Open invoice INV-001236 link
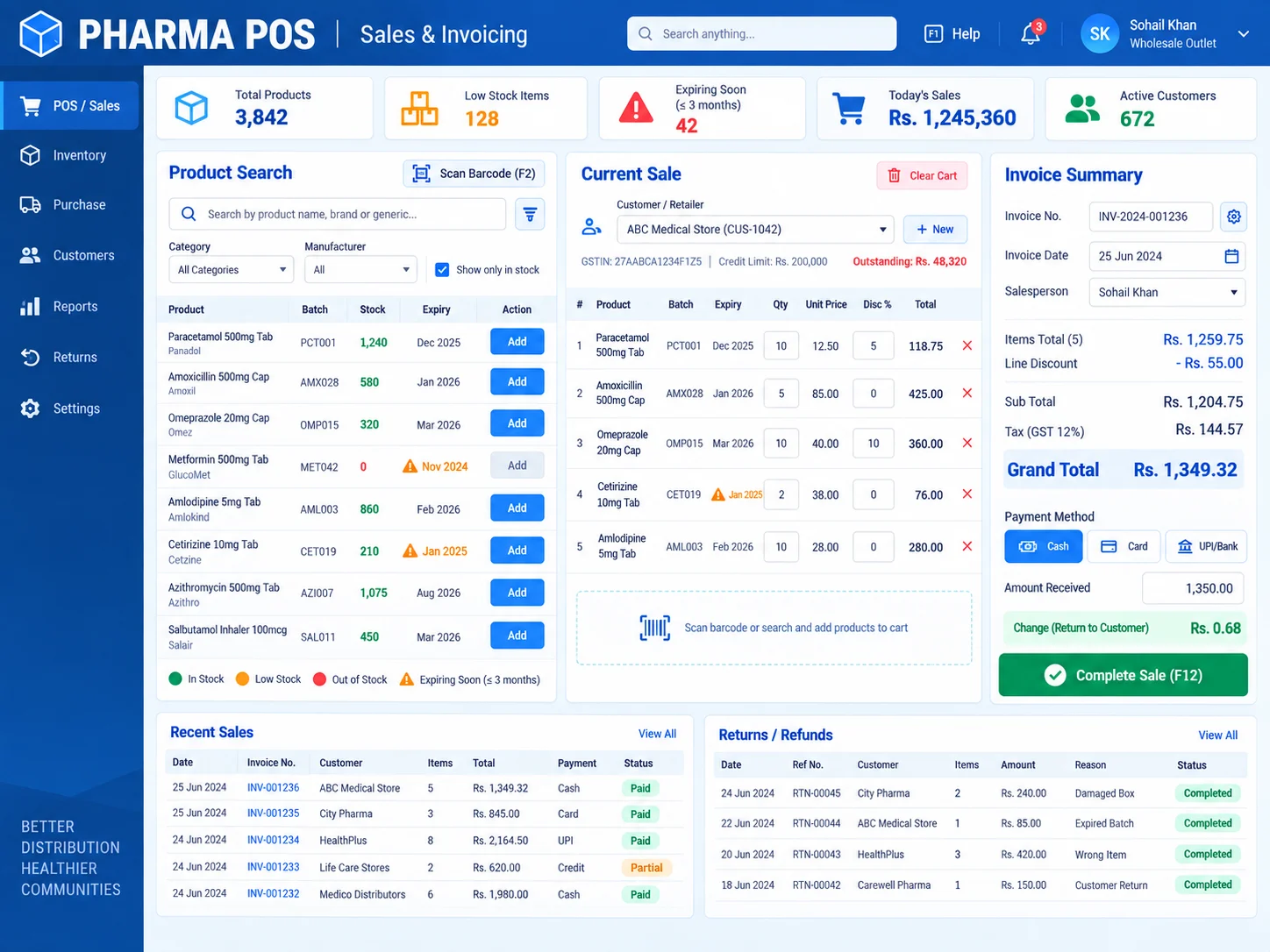 [273, 788]
